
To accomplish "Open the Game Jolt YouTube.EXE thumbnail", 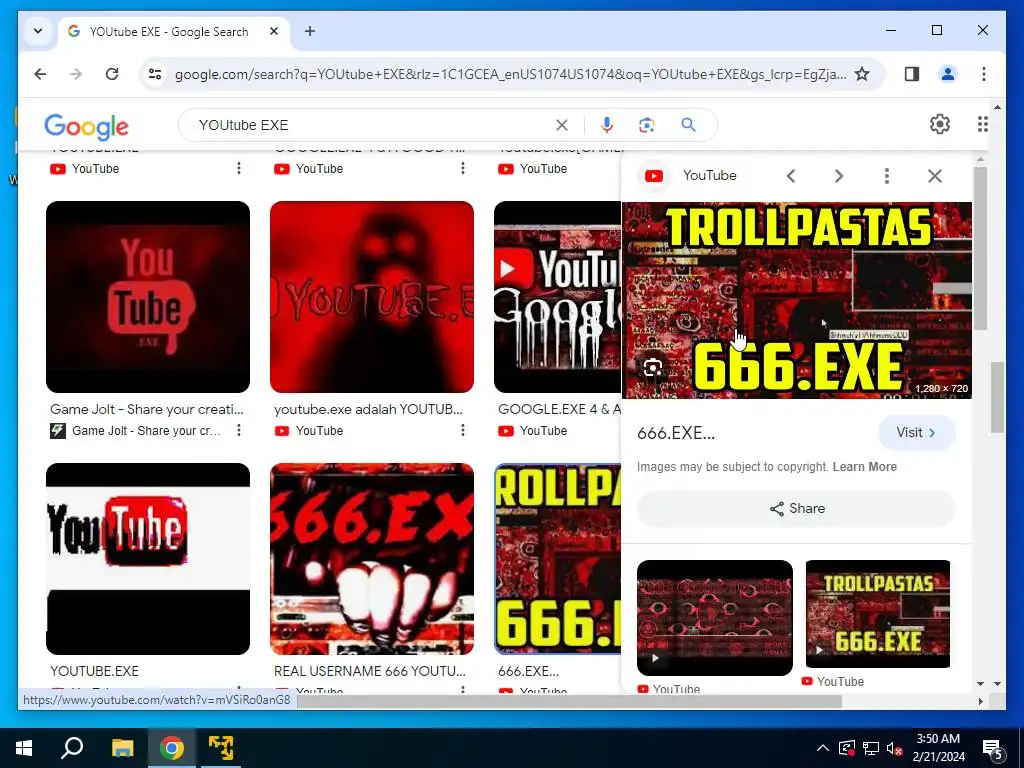I will click(x=148, y=296).
